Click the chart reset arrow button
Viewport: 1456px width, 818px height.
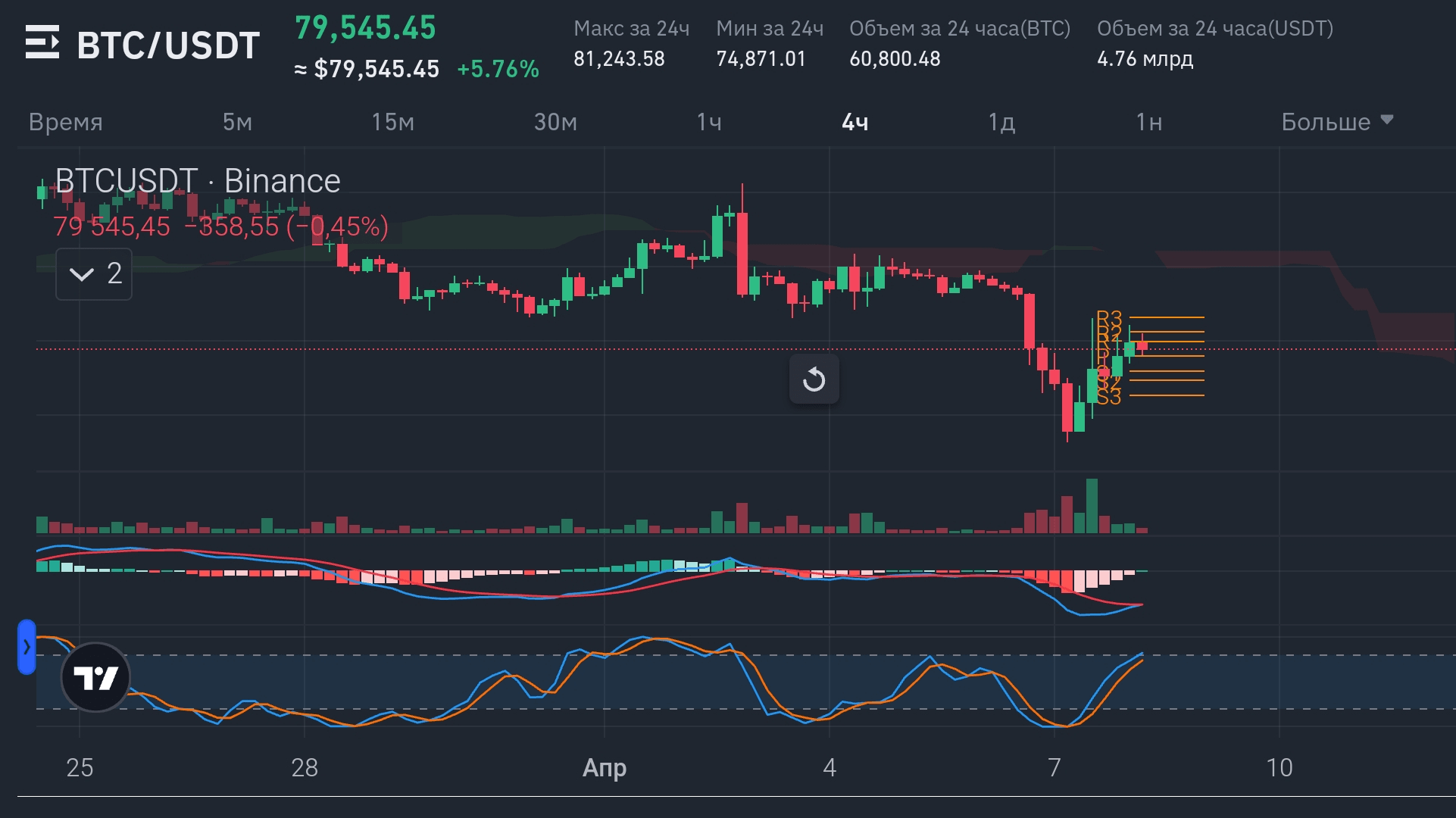[814, 379]
